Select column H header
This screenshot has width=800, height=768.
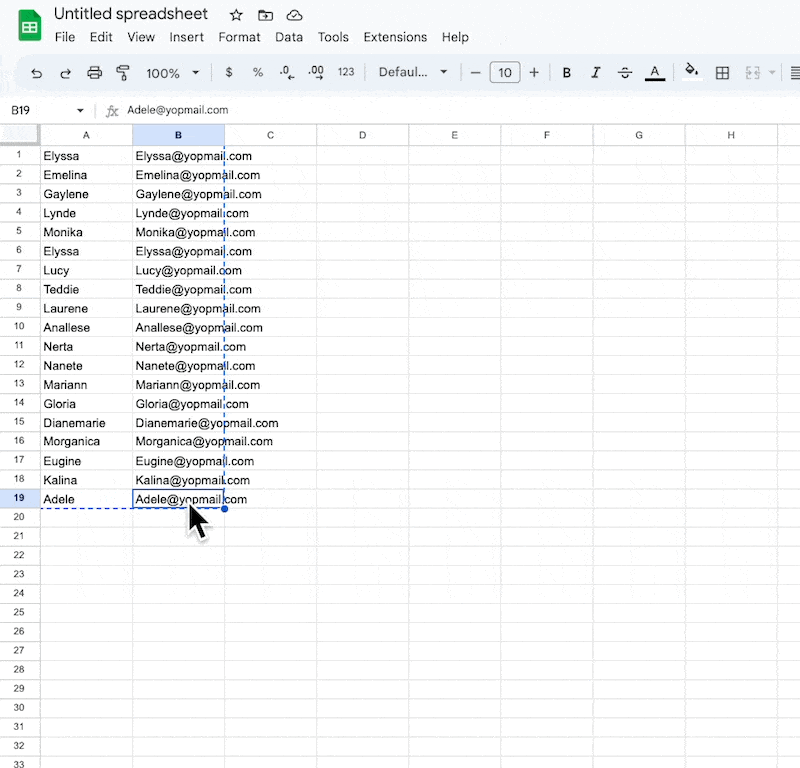[731, 135]
